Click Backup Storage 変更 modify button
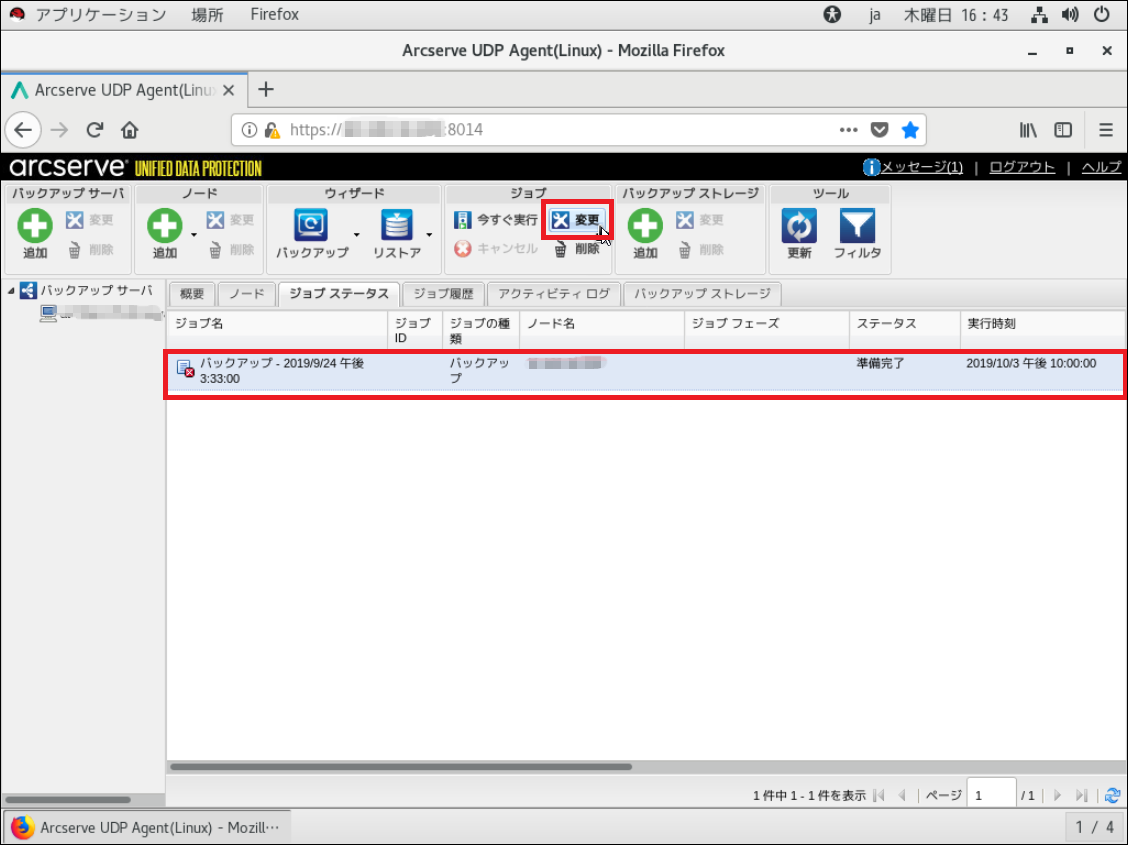 click(700, 220)
